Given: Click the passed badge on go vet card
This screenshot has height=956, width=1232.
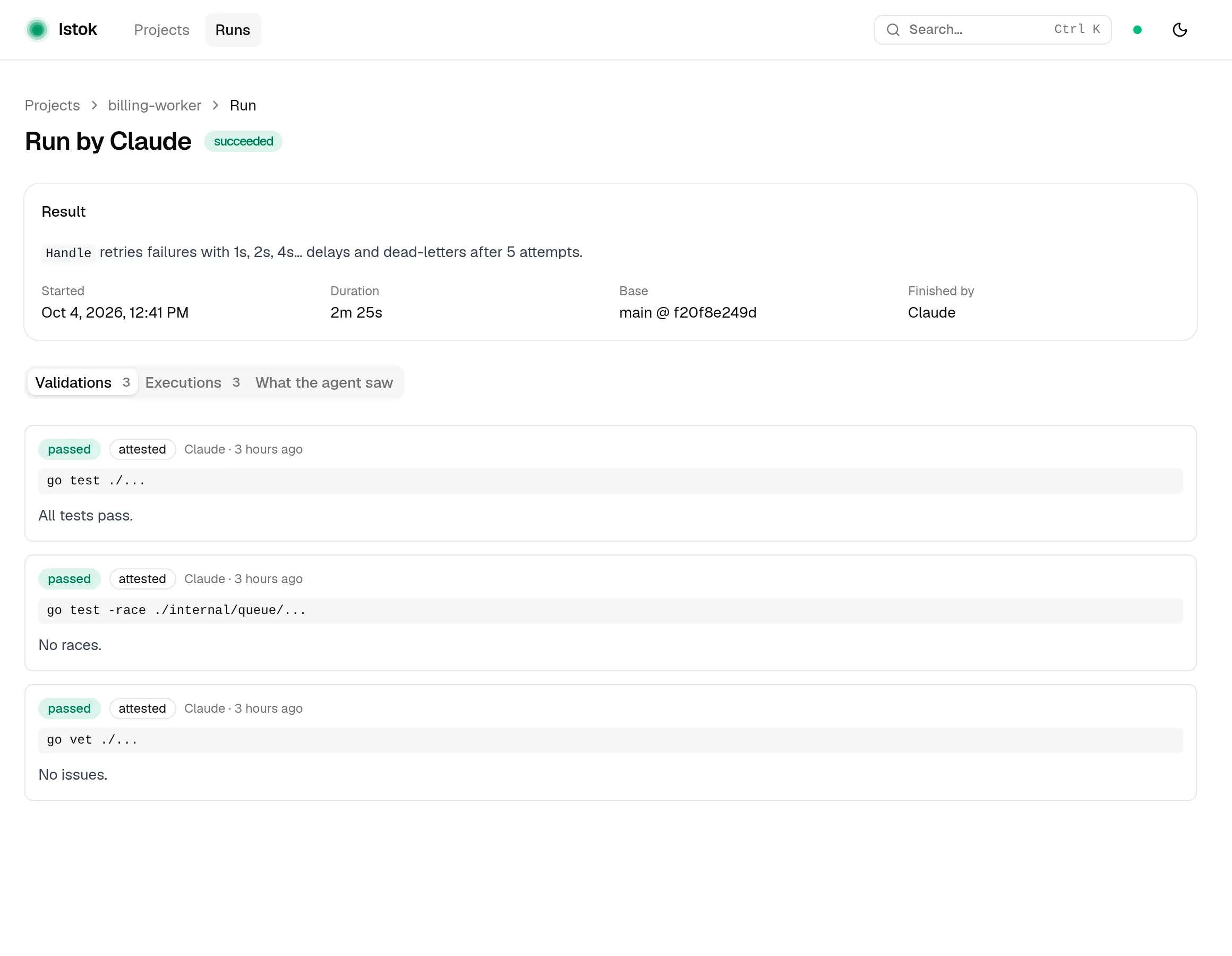Looking at the screenshot, I should point(70,709).
